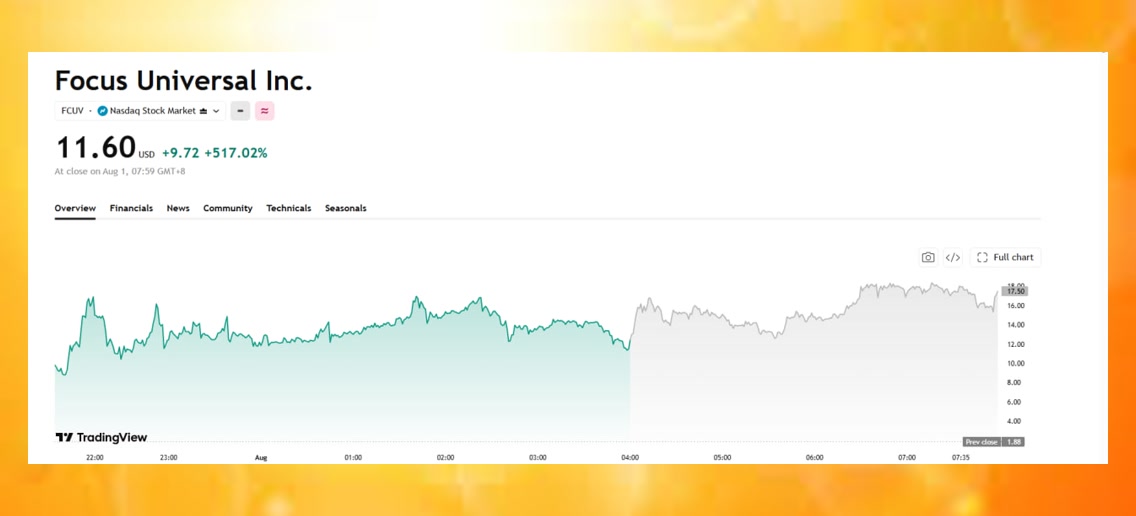Open the embed code icon
The width and height of the screenshot is (1136, 516).
(x=953, y=257)
